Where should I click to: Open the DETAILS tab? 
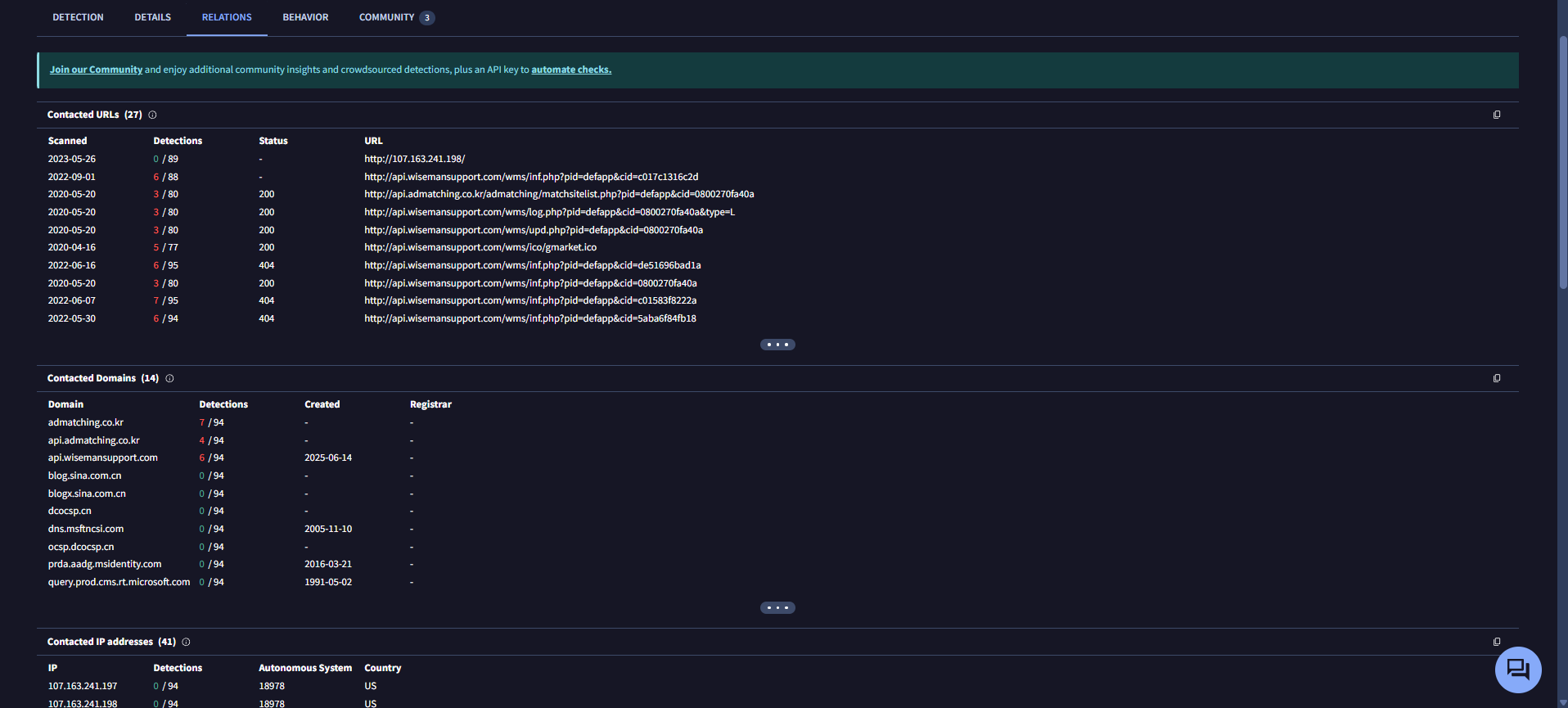tap(152, 17)
